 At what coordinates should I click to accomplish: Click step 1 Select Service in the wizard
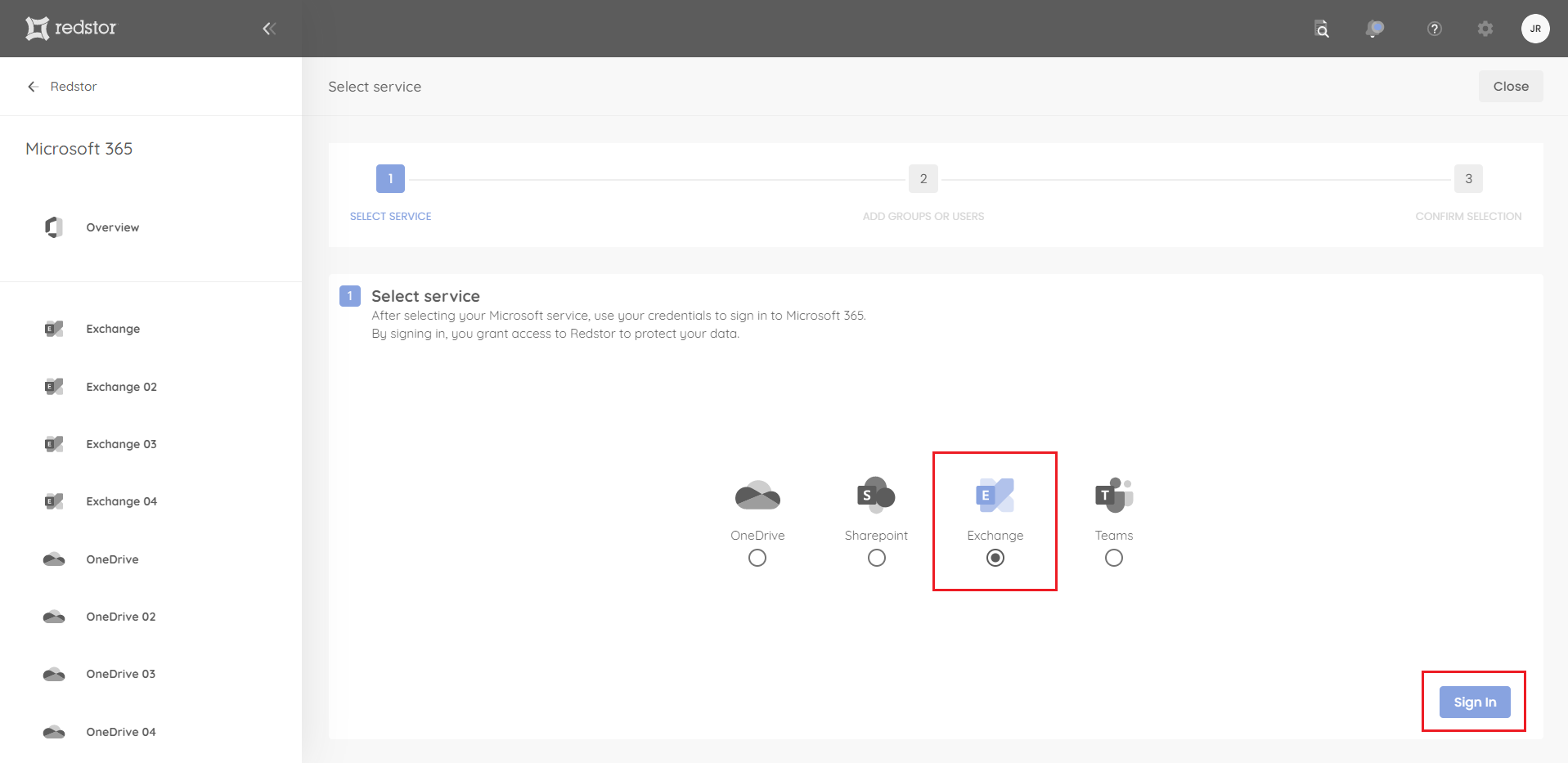[390, 178]
